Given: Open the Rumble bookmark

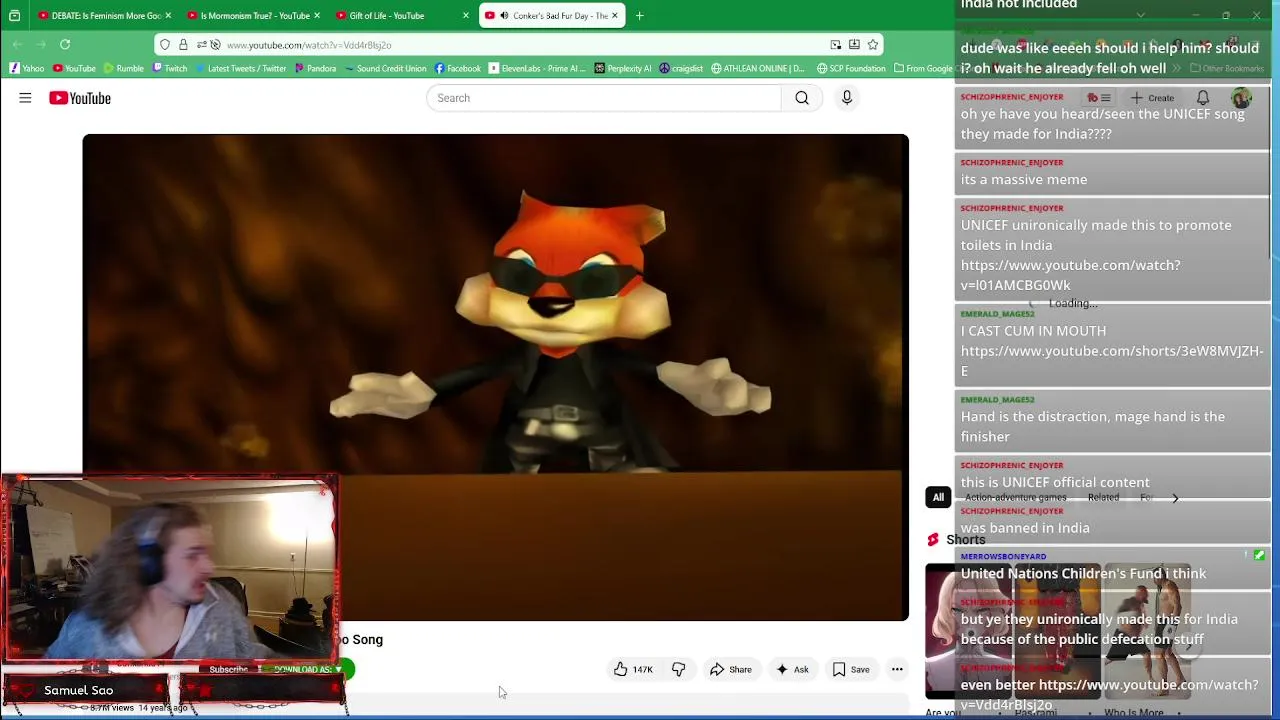Looking at the screenshot, I should point(124,68).
